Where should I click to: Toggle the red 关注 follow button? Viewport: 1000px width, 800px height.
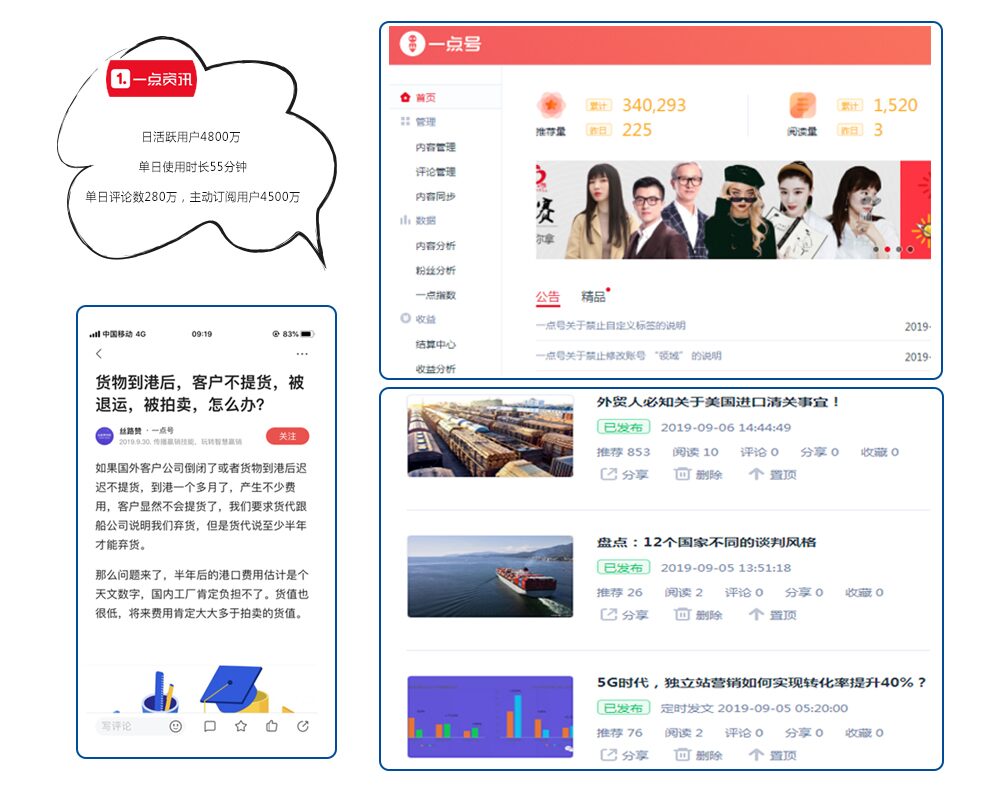287,436
